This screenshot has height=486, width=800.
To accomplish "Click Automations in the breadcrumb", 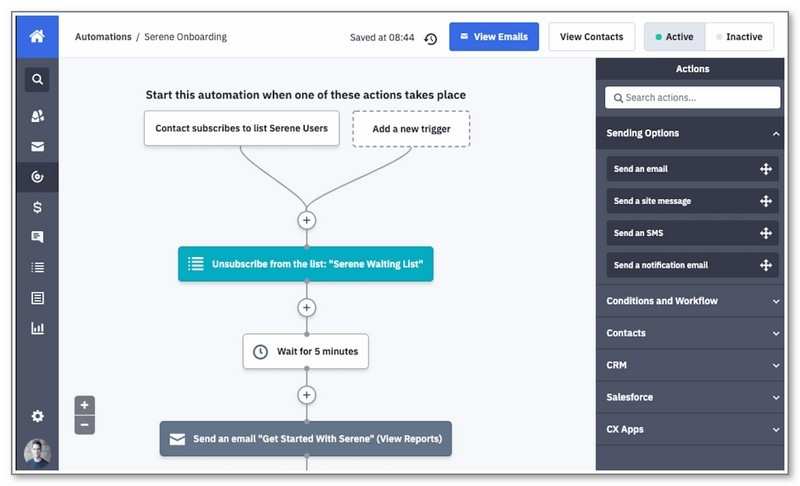I will [103, 37].
